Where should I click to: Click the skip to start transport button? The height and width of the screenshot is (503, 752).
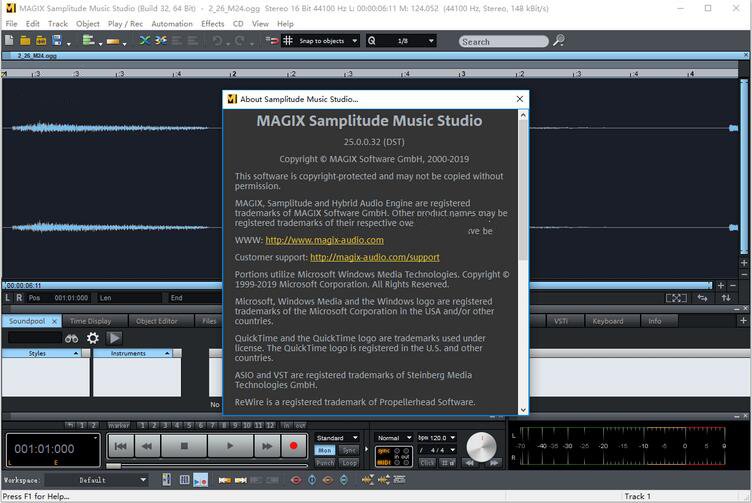click(121, 446)
